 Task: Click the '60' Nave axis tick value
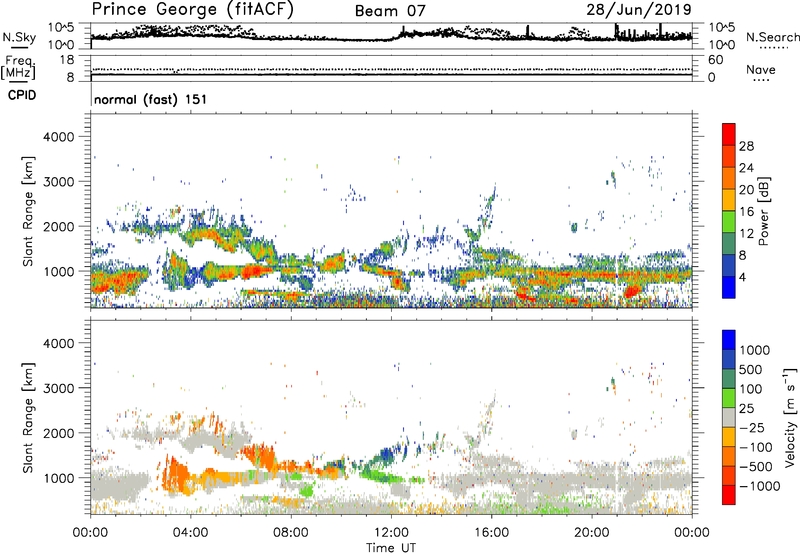[715, 60]
